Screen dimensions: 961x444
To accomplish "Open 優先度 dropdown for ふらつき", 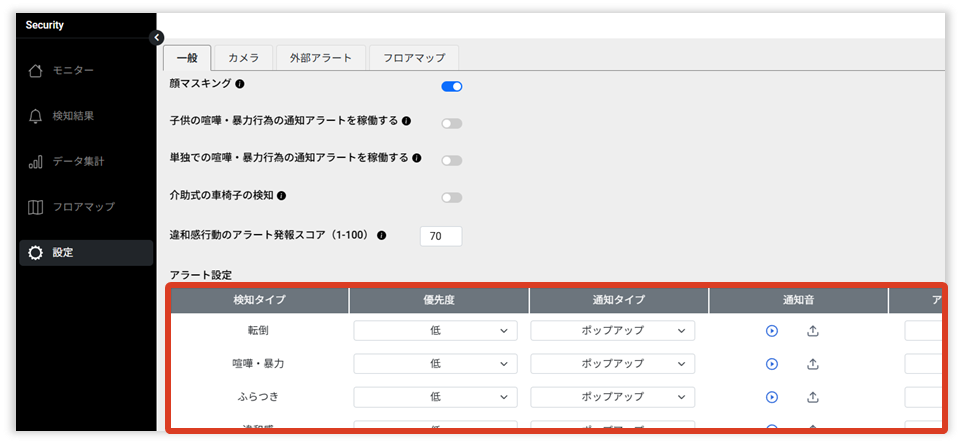I will (x=435, y=397).
